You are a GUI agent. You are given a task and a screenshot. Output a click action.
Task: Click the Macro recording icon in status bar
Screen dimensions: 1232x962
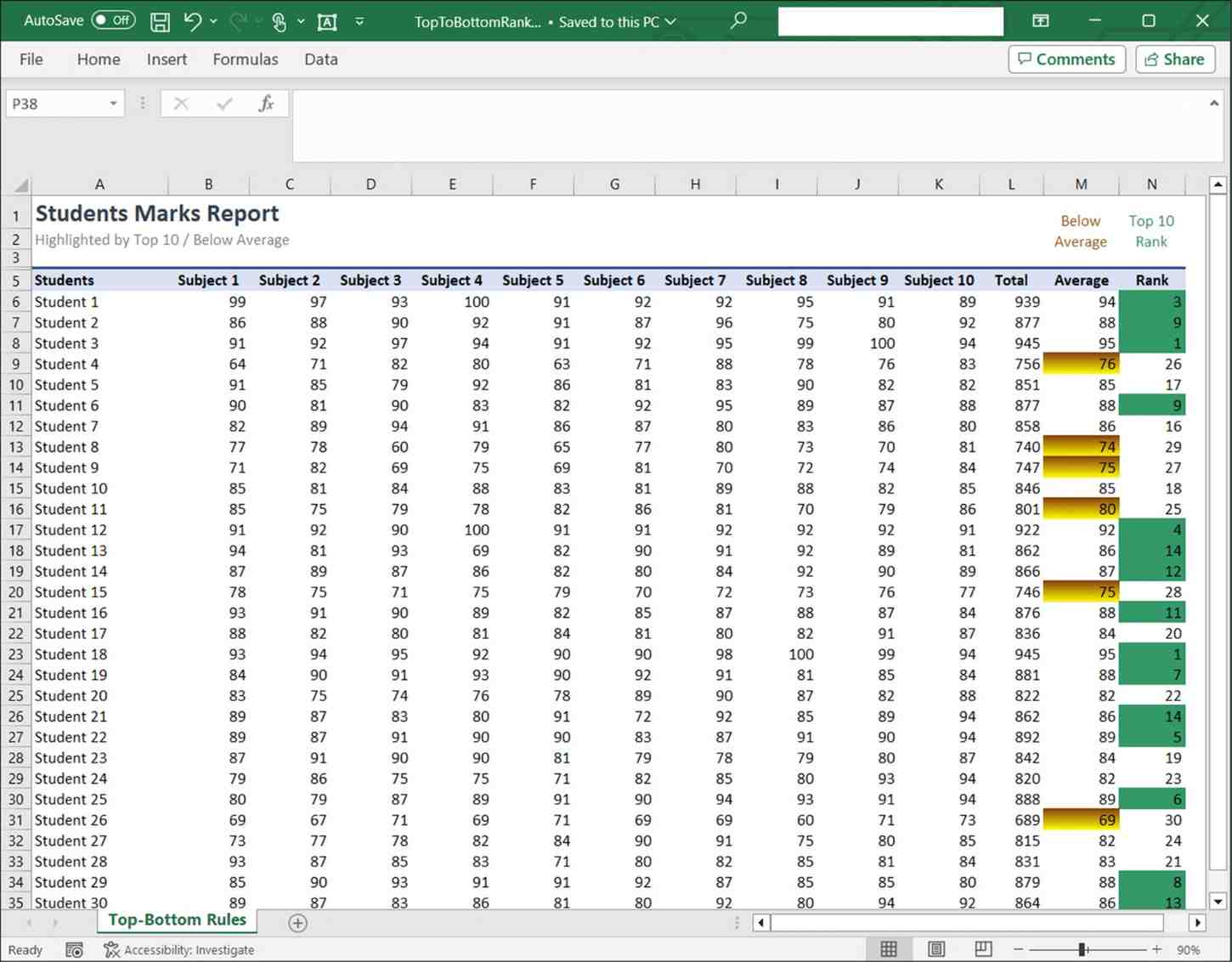pyautogui.click(x=74, y=949)
